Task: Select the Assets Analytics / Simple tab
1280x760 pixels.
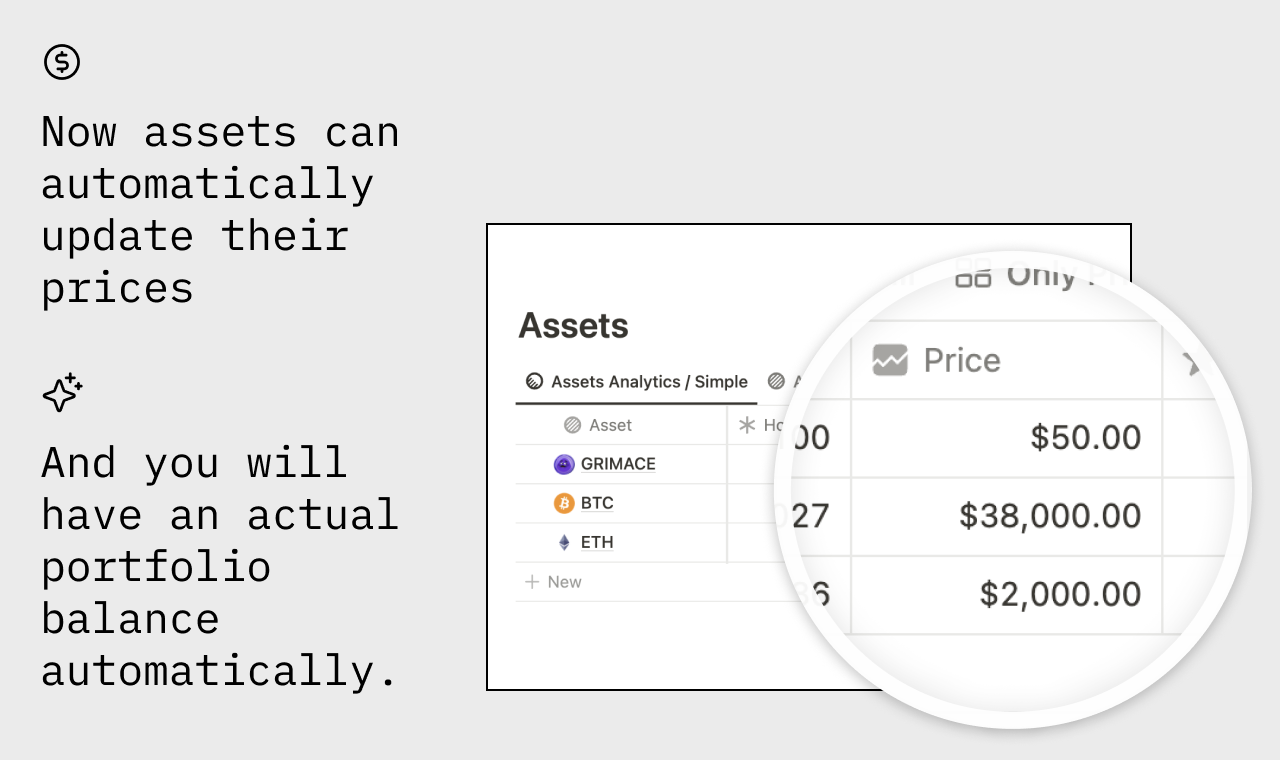Action: click(637, 382)
